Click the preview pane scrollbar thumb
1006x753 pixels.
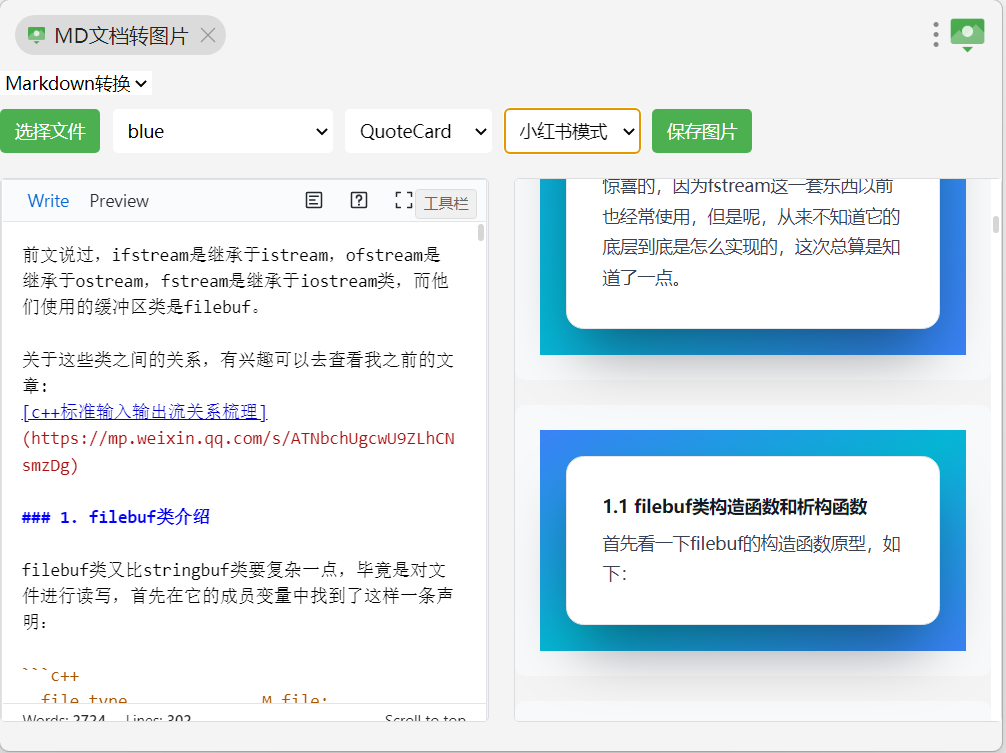pyautogui.click(x=996, y=224)
